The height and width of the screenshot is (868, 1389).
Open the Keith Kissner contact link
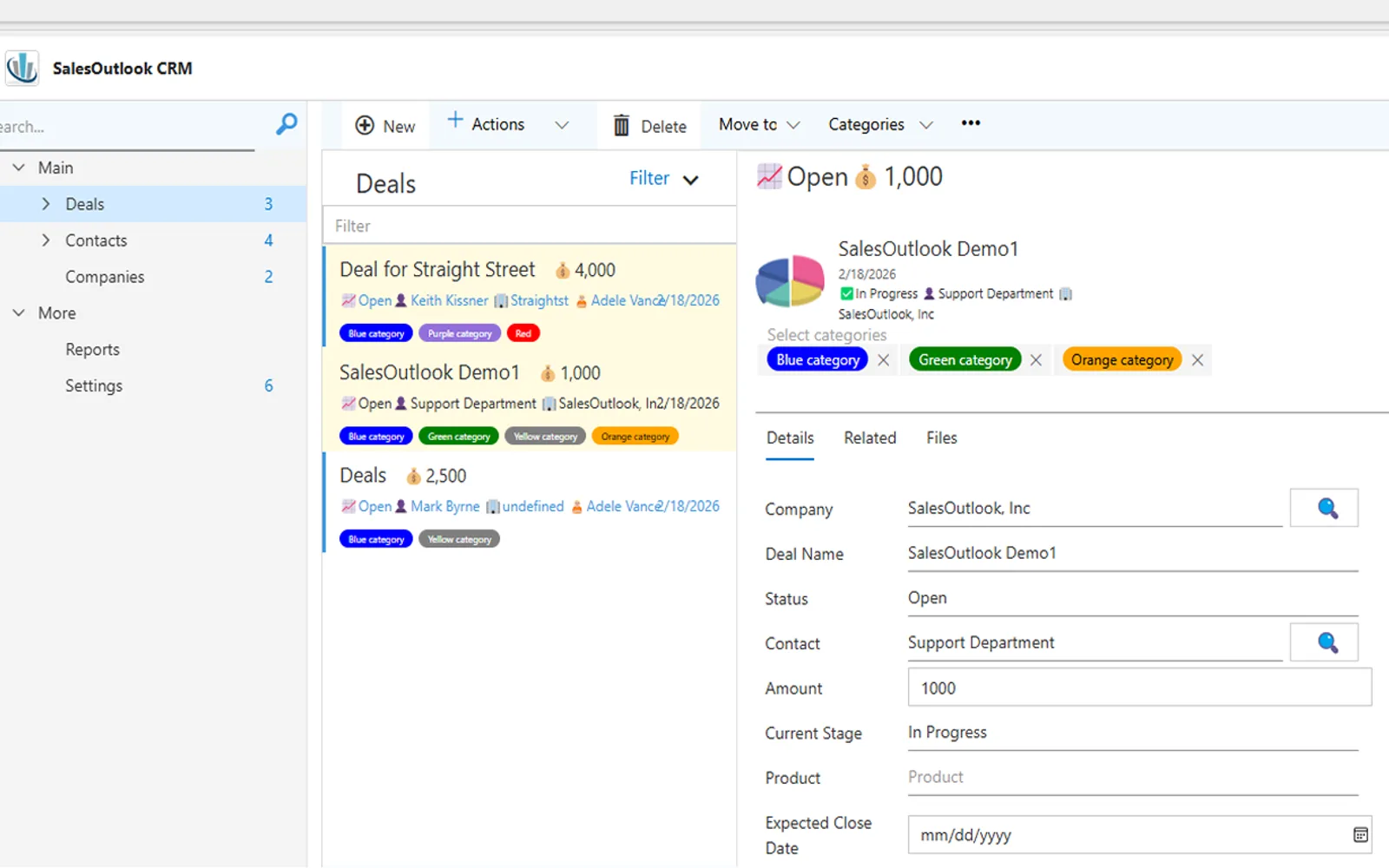point(450,300)
